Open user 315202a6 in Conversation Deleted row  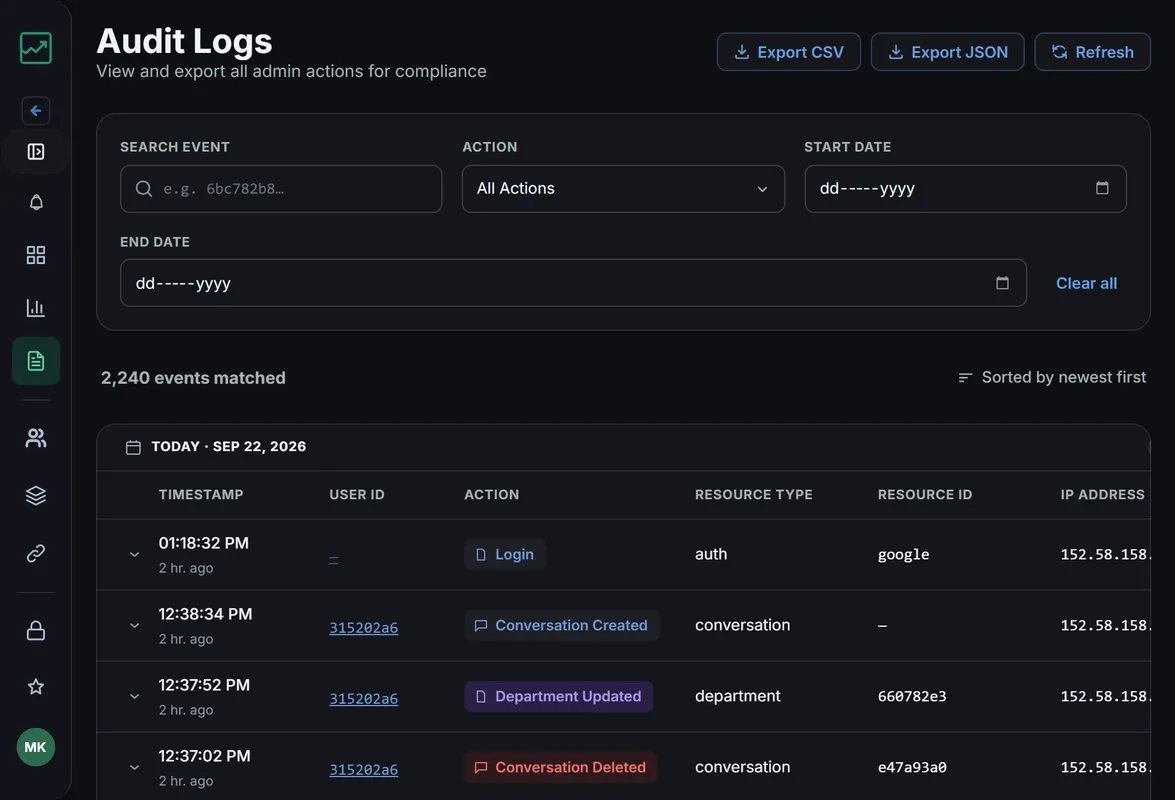click(x=363, y=770)
